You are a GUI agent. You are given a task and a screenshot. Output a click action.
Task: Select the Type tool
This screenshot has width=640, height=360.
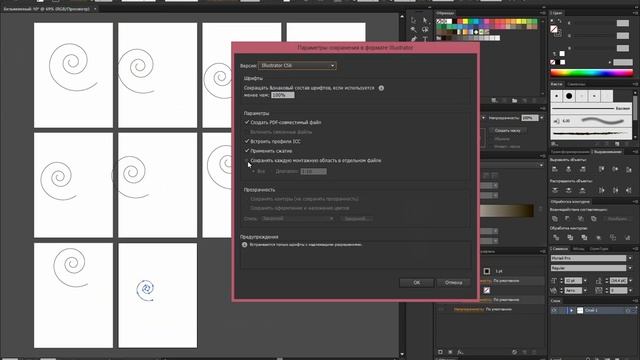425,39
